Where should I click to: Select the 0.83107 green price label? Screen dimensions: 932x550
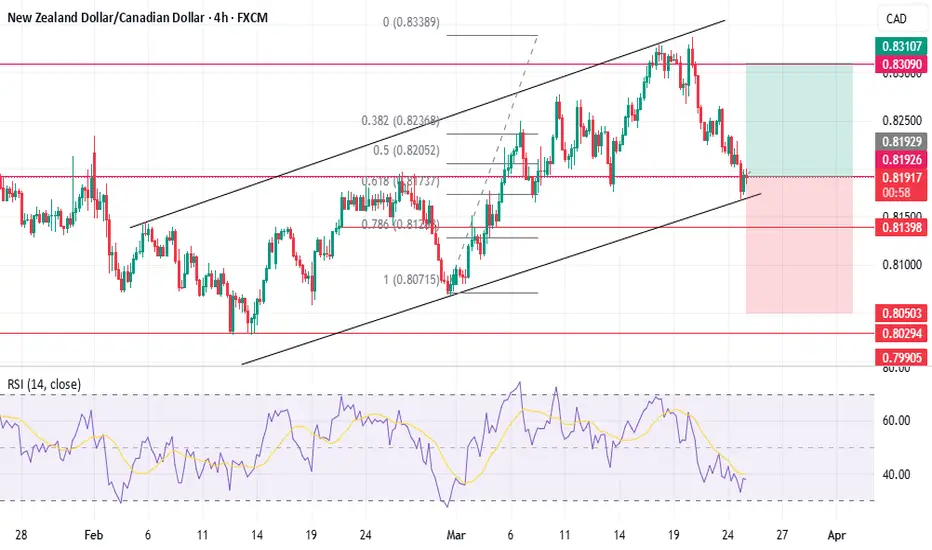pyautogui.click(x=901, y=46)
